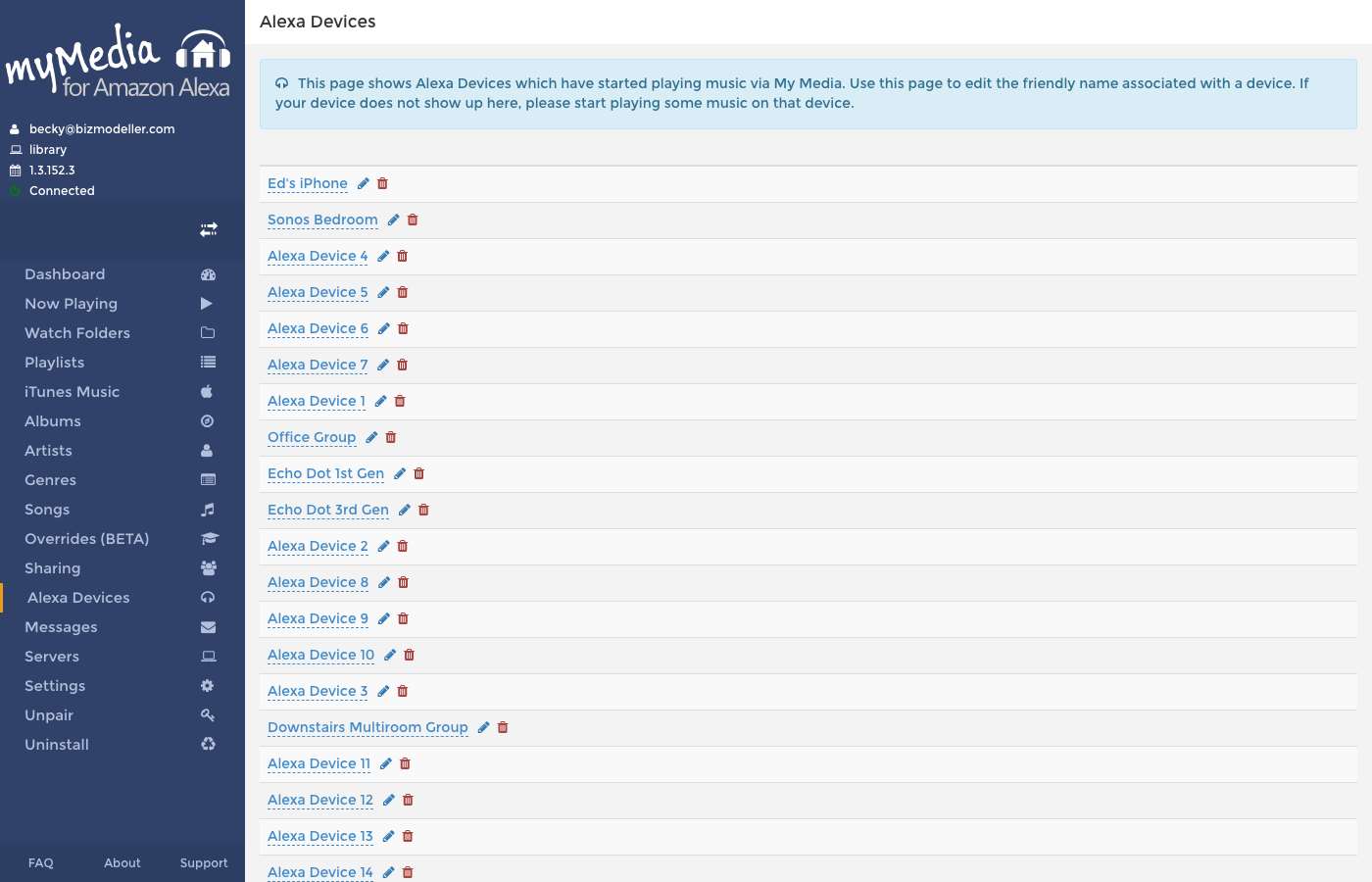Open the About footer link
The width and height of the screenshot is (1372, 882).
coord(122,863)
